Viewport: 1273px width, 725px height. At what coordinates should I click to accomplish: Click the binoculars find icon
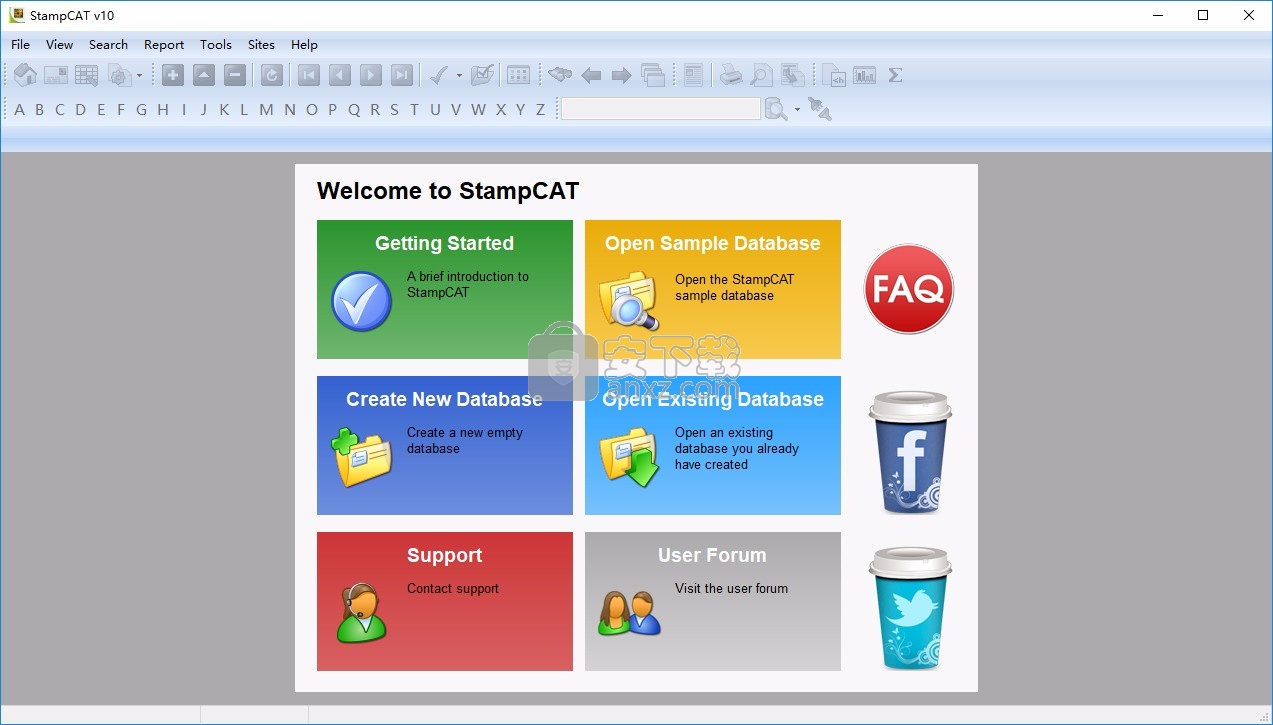coord(560,75)
